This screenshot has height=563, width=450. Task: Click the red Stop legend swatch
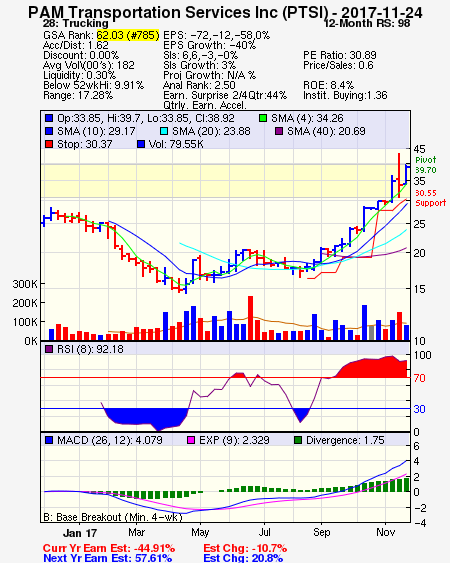tap(49, 144)
